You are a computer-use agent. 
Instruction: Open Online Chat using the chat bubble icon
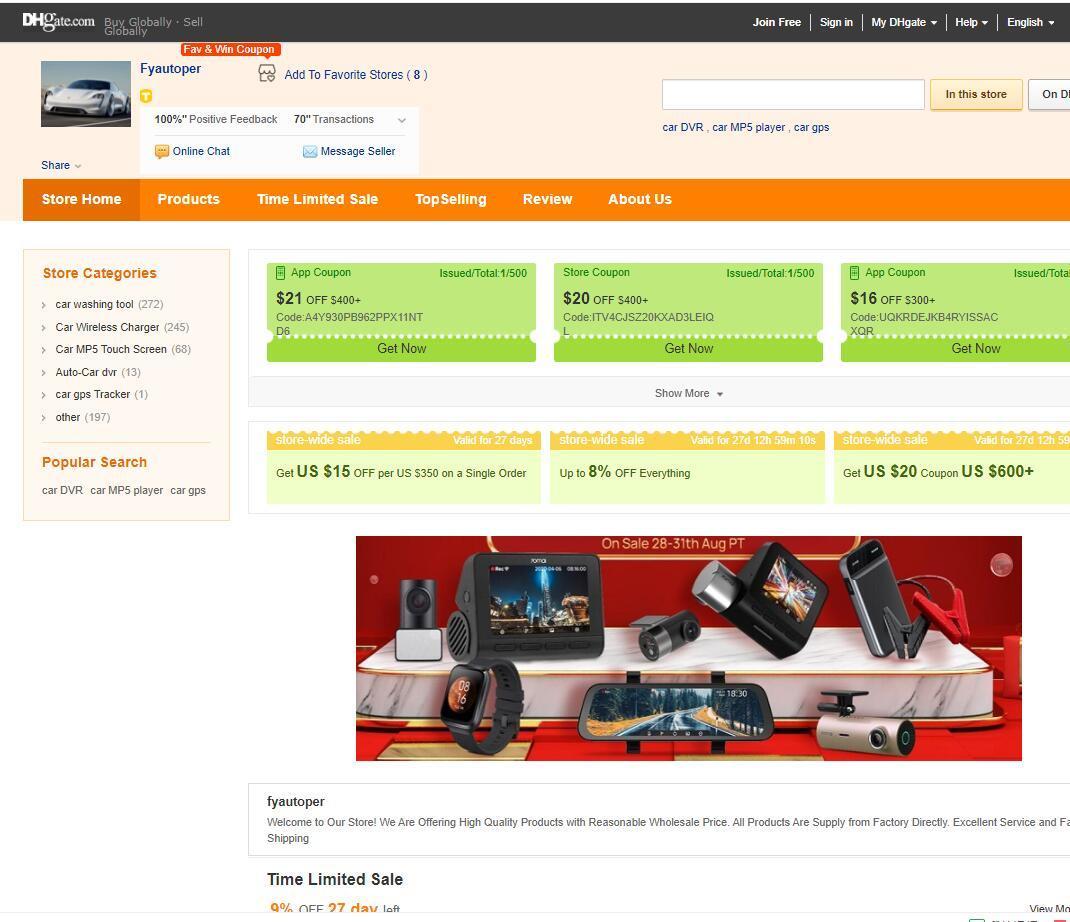point(161,151)
